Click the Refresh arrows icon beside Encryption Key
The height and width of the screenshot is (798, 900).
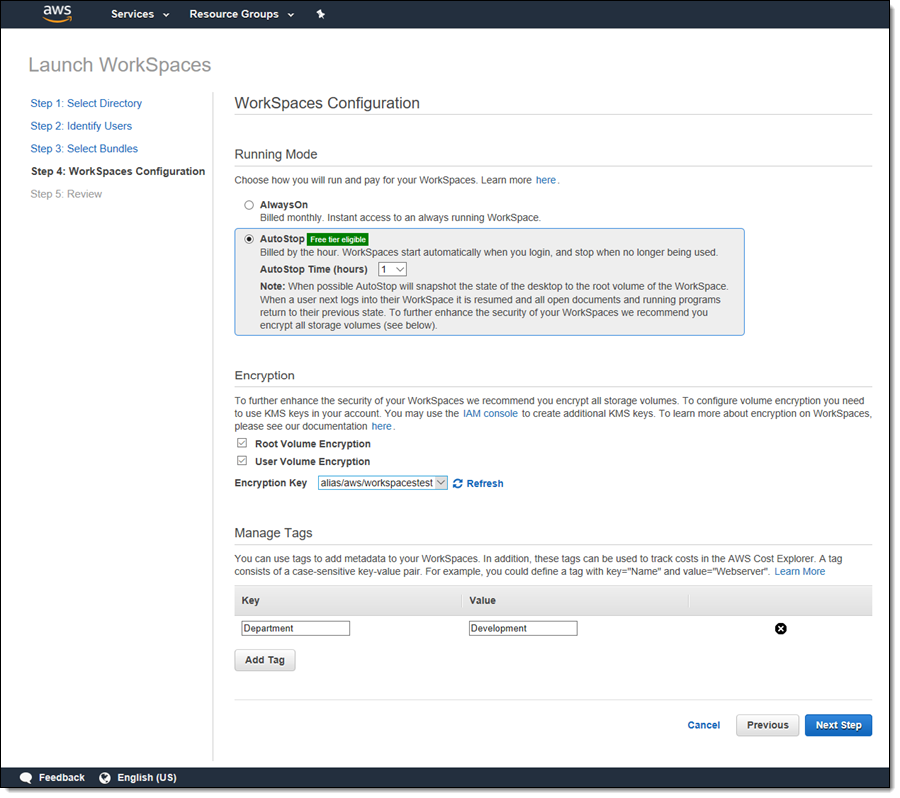(x=457, y=483)
